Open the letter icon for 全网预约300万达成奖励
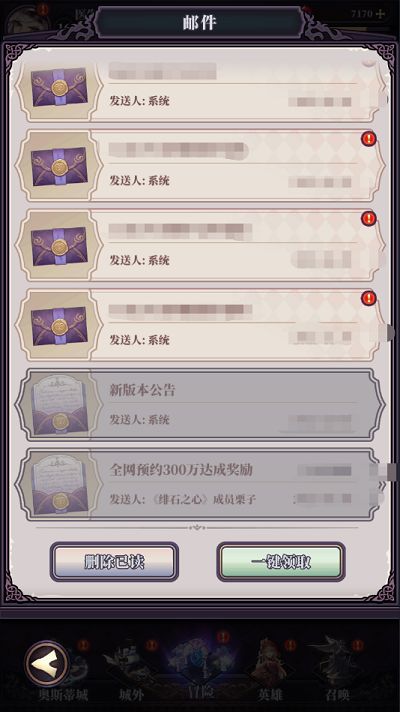The image size is (400, 712). click(x=59, y=485)
